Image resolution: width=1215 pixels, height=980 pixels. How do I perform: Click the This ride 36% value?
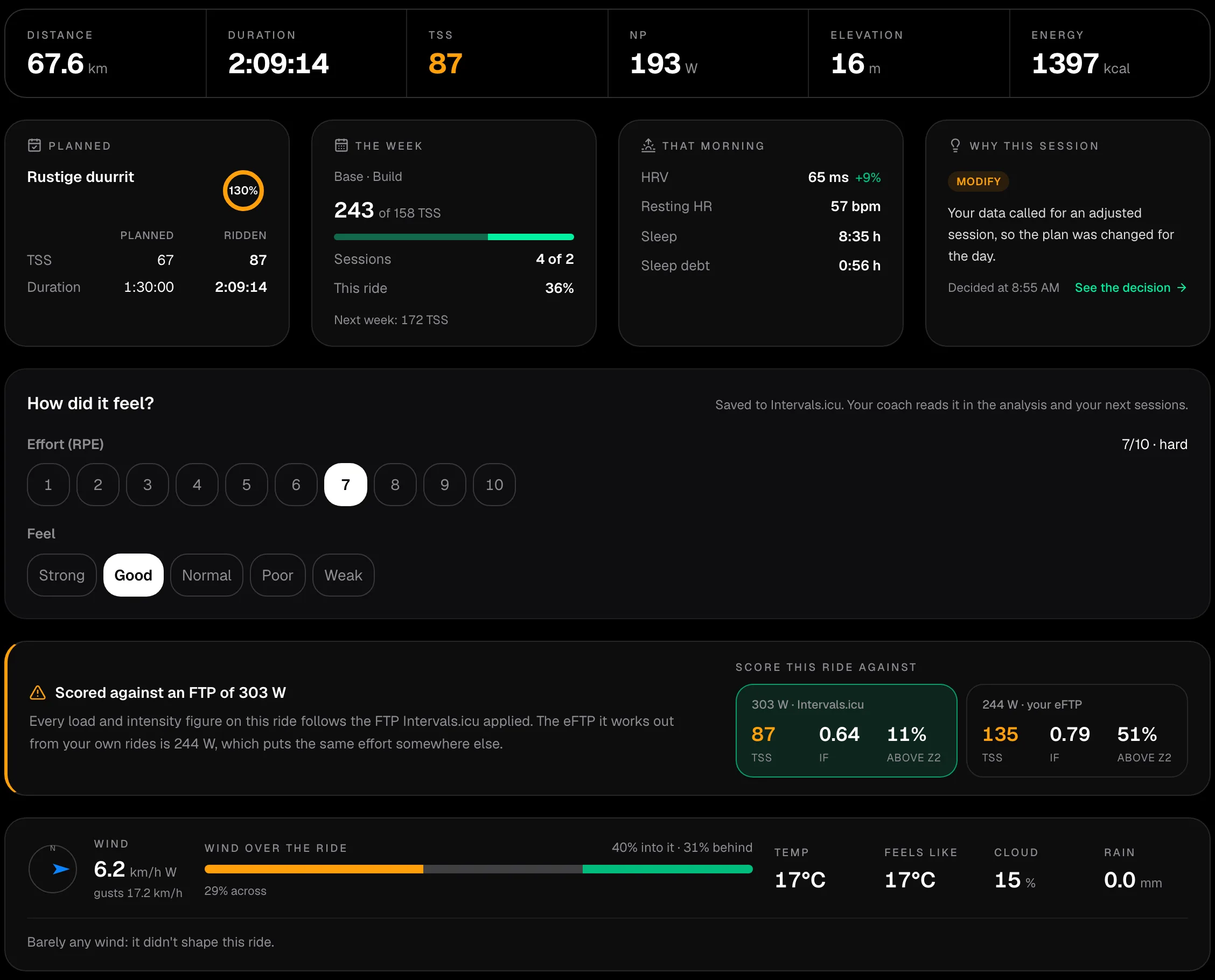560,289
